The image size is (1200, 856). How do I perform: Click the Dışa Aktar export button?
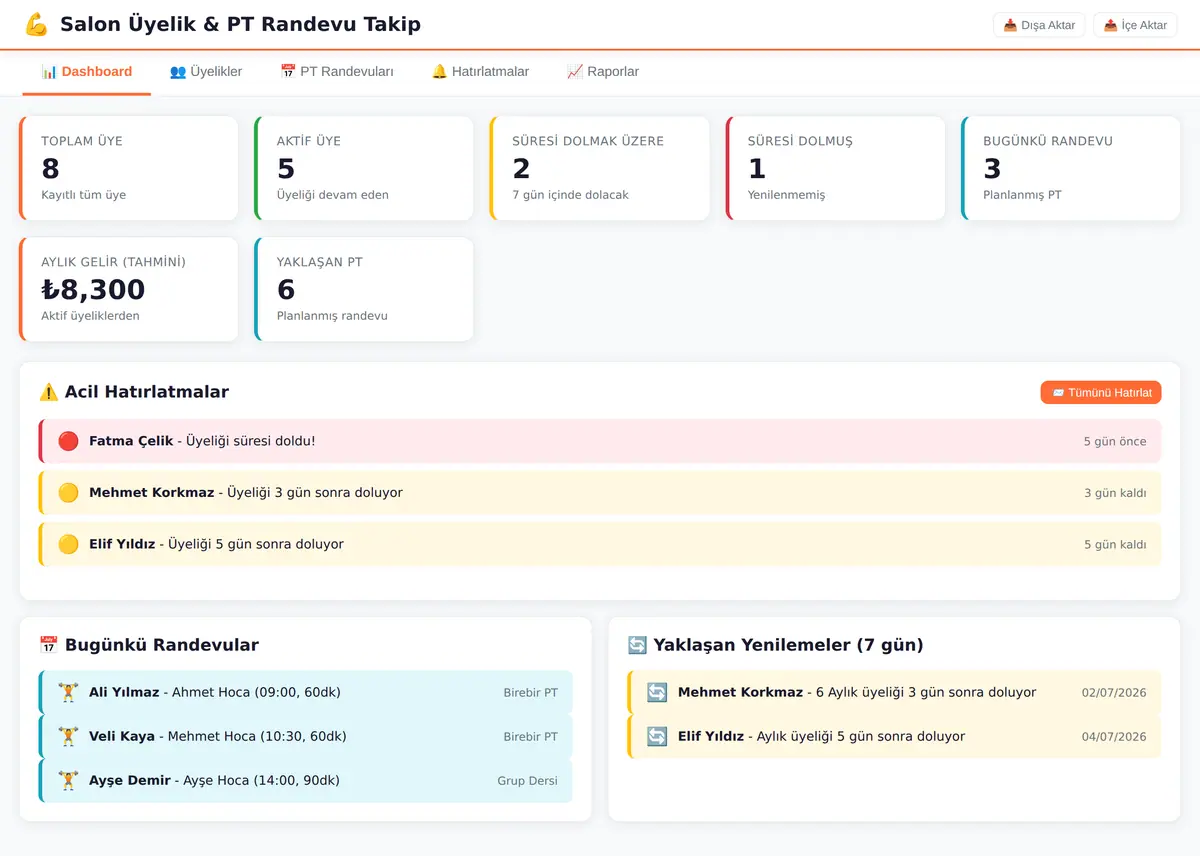pyautogui.click(x=1039, y=25)
